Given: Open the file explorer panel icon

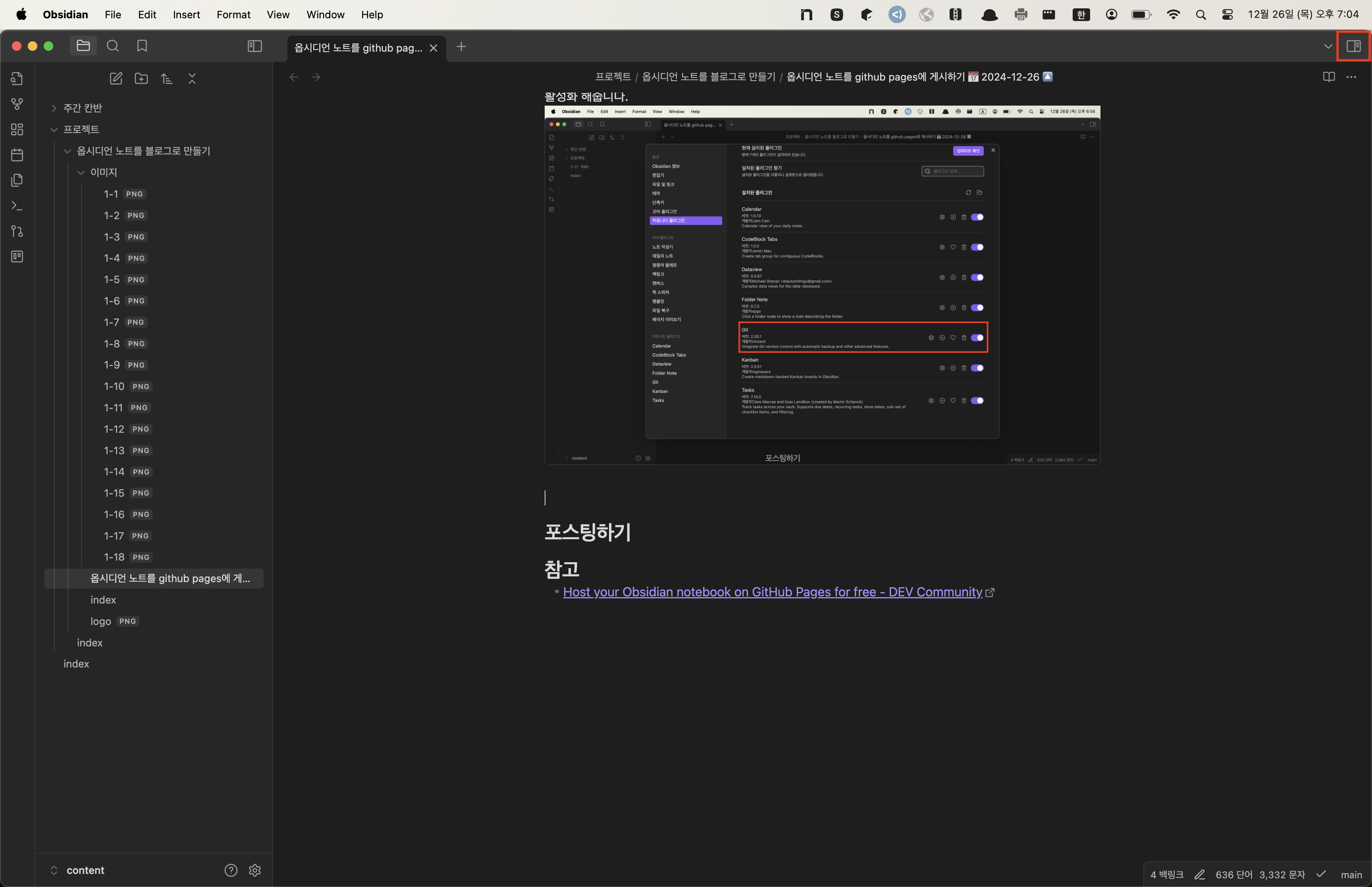Looking at the screenshot, I should pyautogui.click(x=83, y=46).
